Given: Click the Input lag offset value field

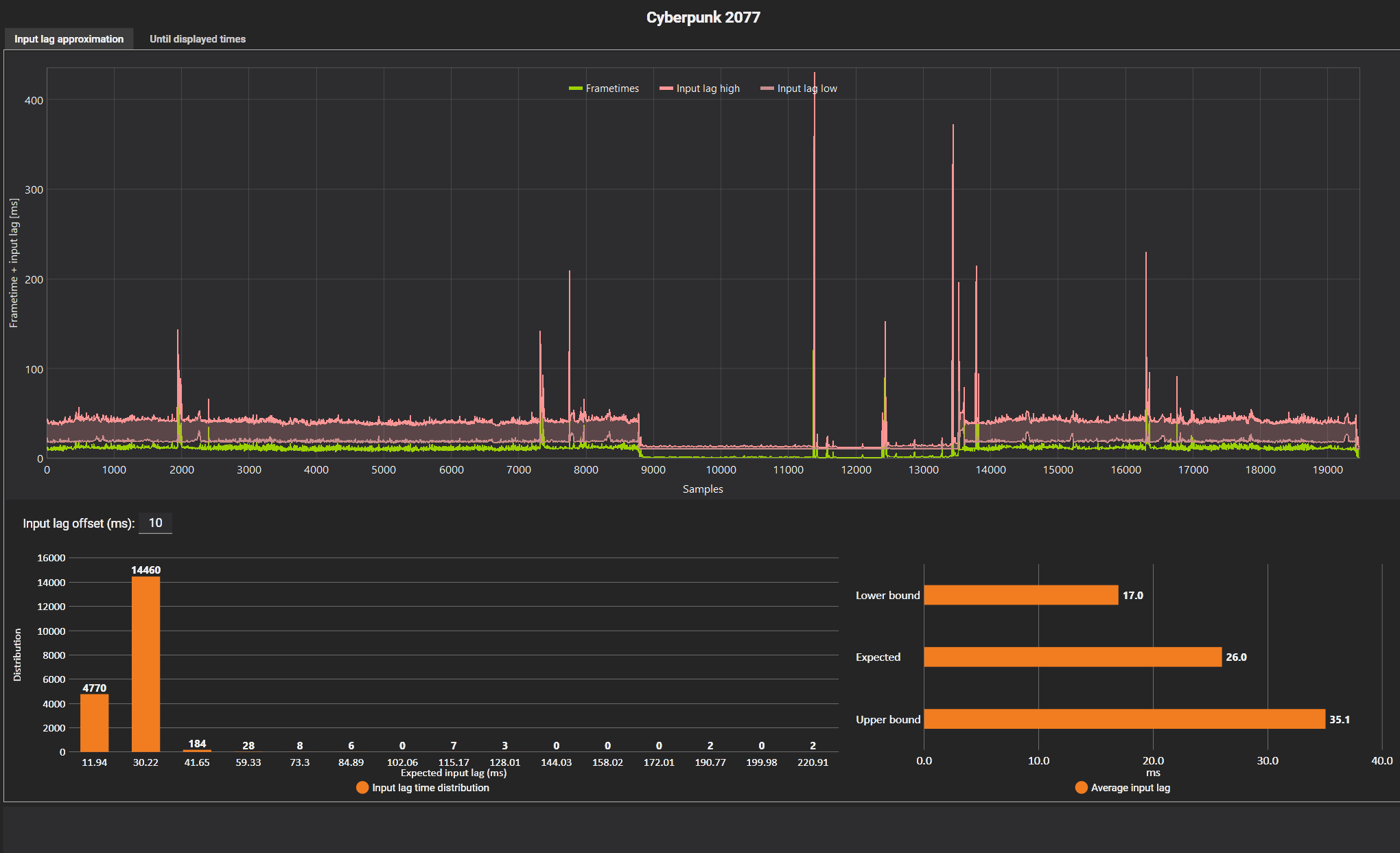Looking at the screenshot, I should coord(155,523).
